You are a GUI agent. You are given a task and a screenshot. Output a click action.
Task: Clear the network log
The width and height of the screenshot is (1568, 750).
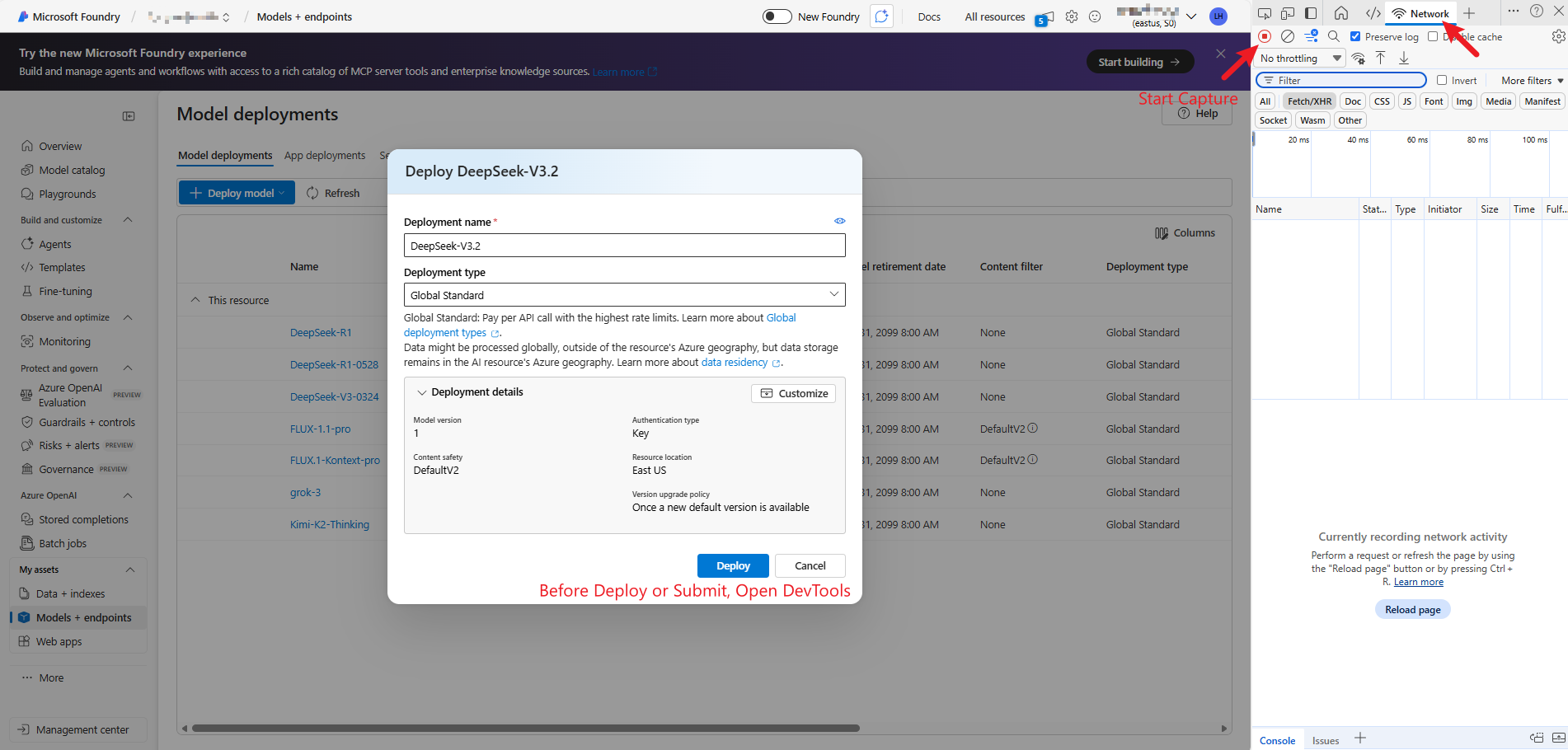pyautogui.click(x=1288, y=36)
